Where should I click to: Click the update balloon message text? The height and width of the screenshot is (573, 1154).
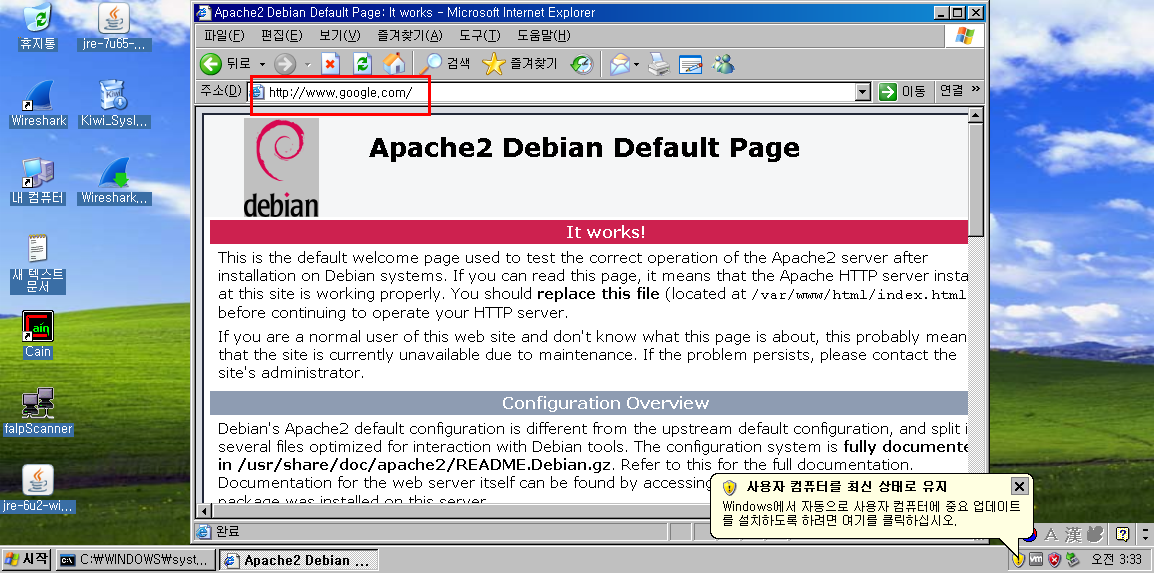(x=871, y=513)
